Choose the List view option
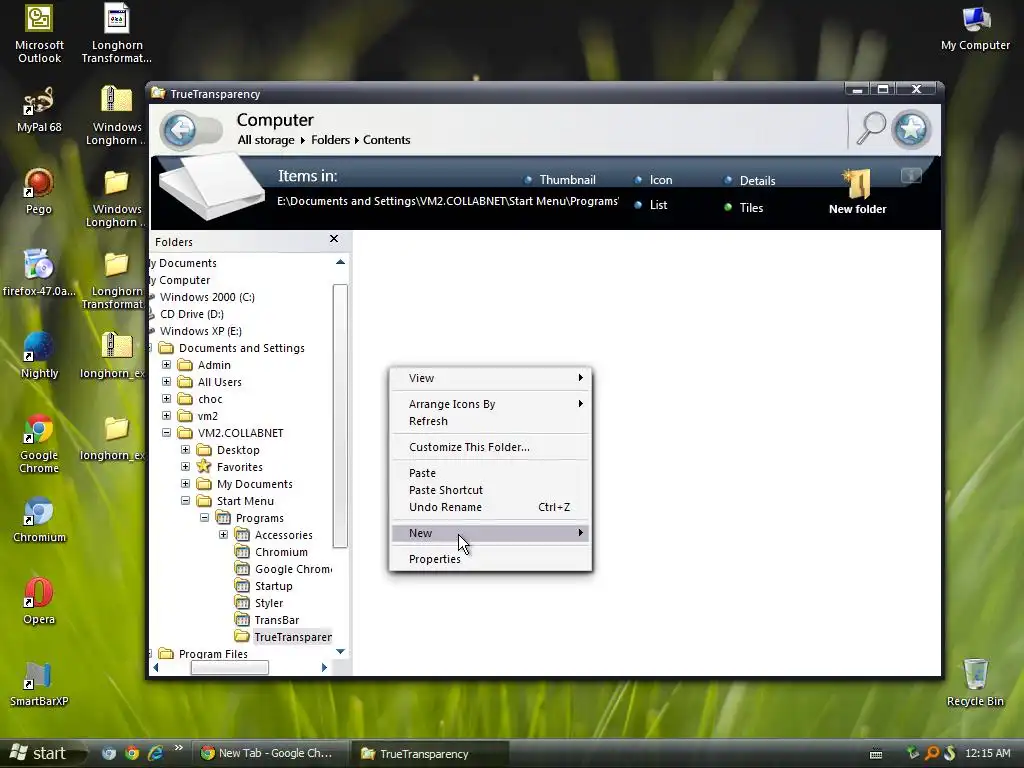1024x768 pixels. [x=650, y=205]
